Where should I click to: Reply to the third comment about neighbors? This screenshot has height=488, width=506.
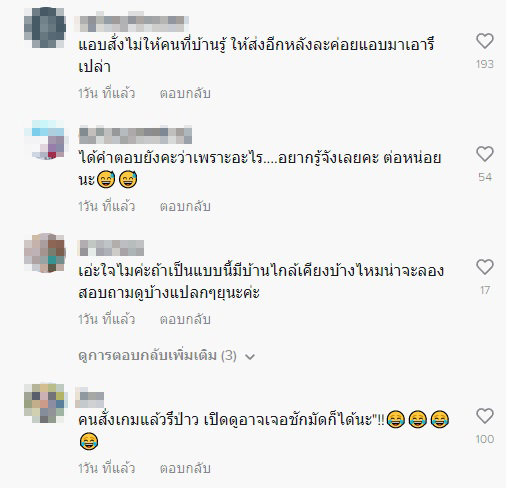[x=185, y=319]
